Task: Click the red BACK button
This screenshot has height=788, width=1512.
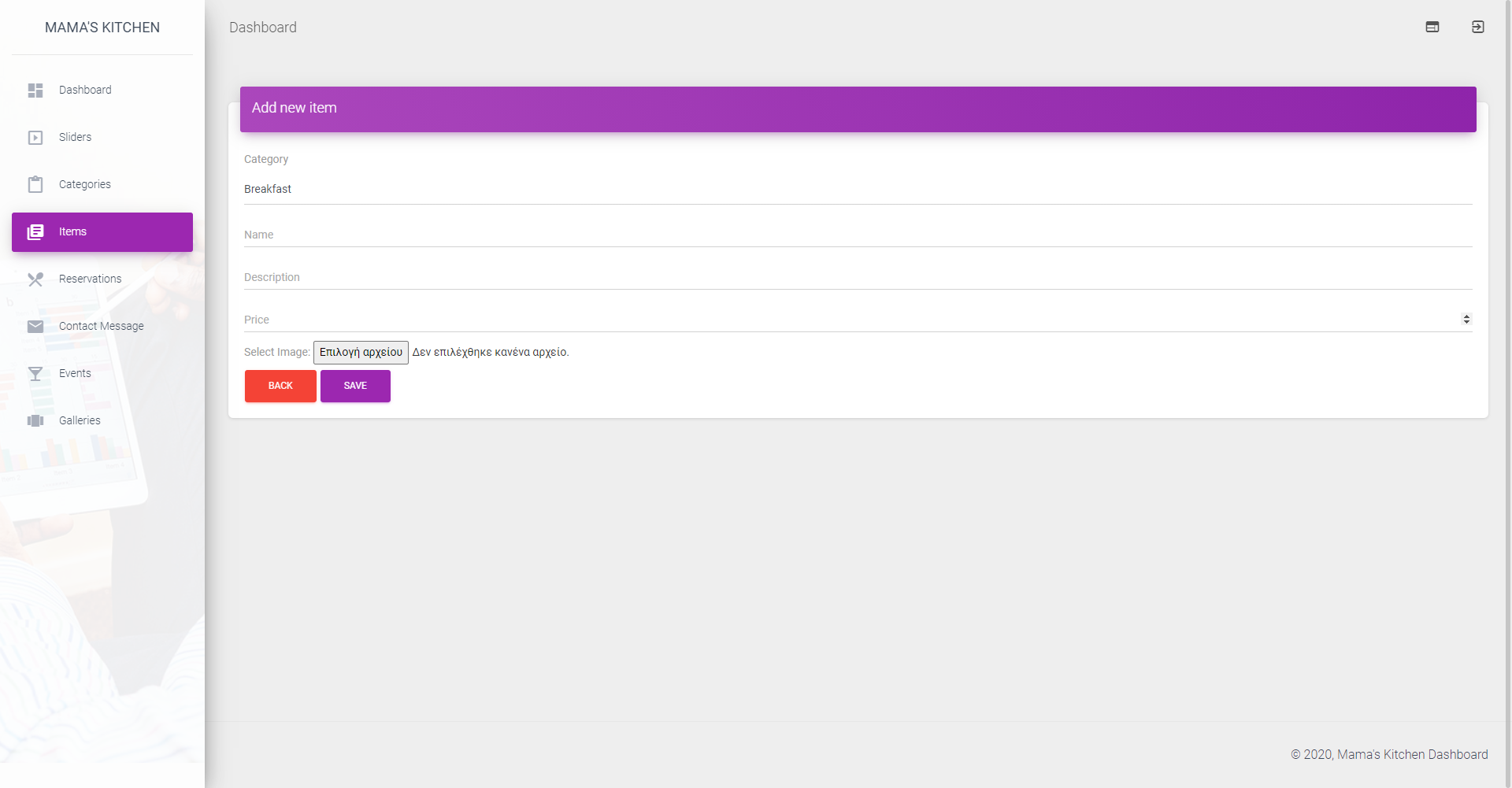Action: click(280, 386)
